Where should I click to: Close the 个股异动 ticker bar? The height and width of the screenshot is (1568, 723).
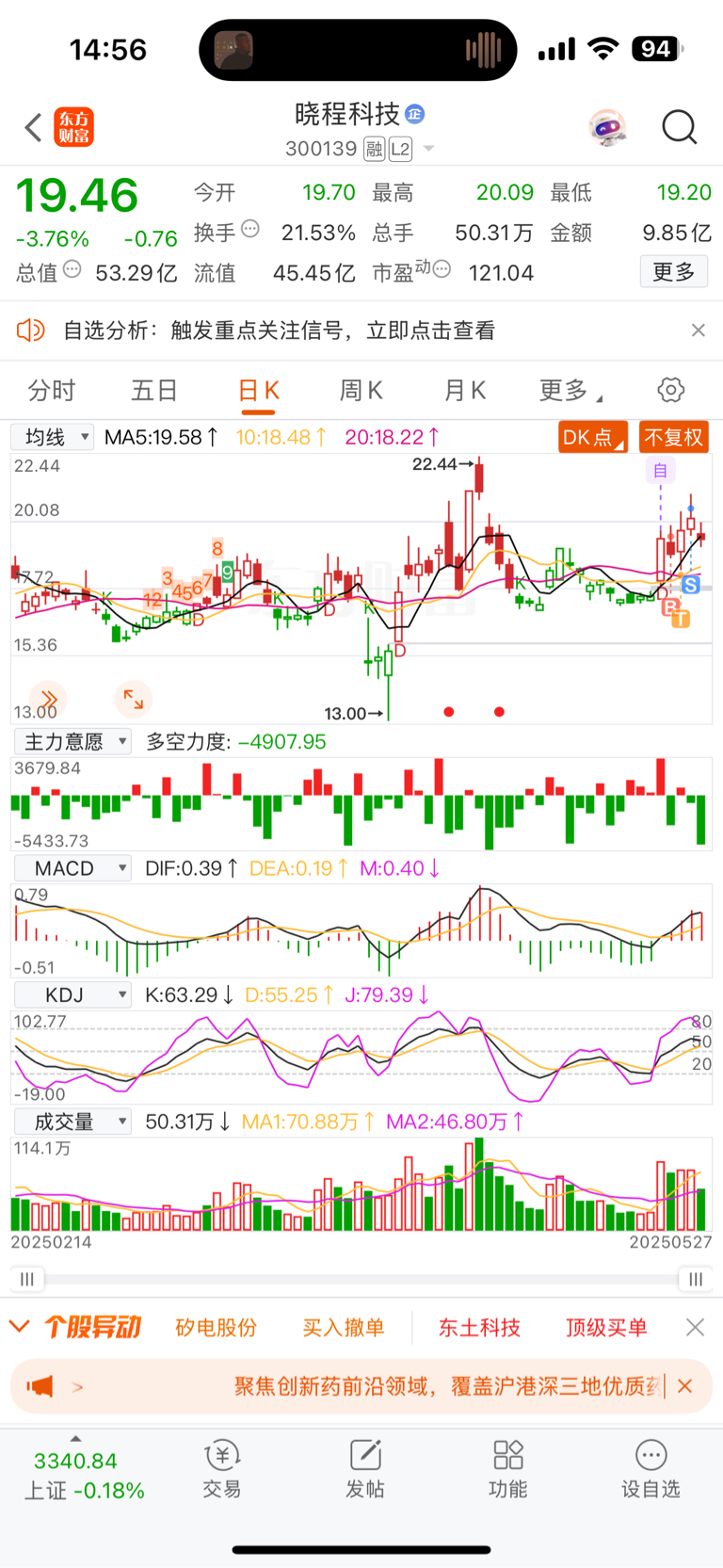(x=696, y=1327)
